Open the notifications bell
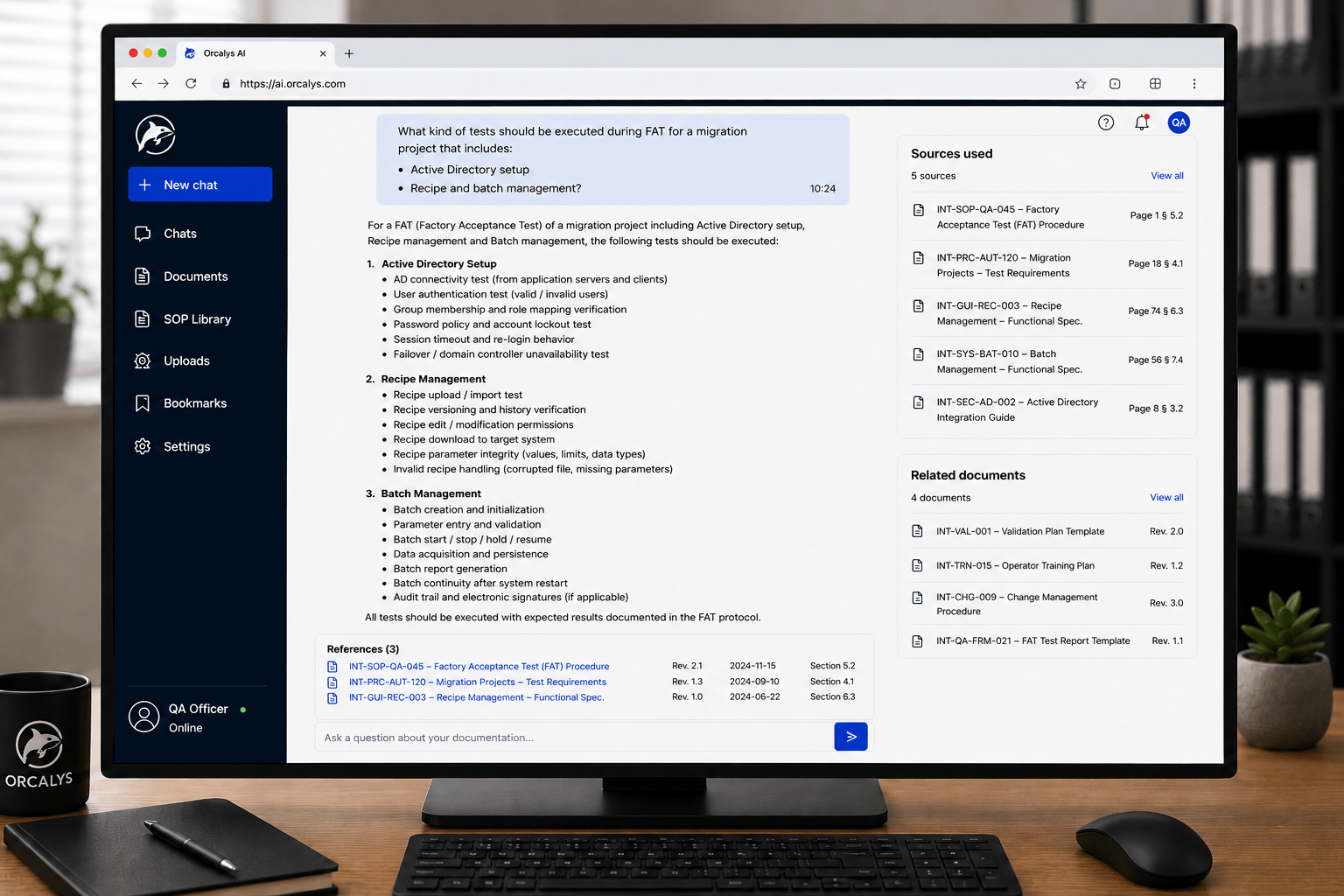The width and height of the screenshot is (1344, 896). click(1142, 122)
